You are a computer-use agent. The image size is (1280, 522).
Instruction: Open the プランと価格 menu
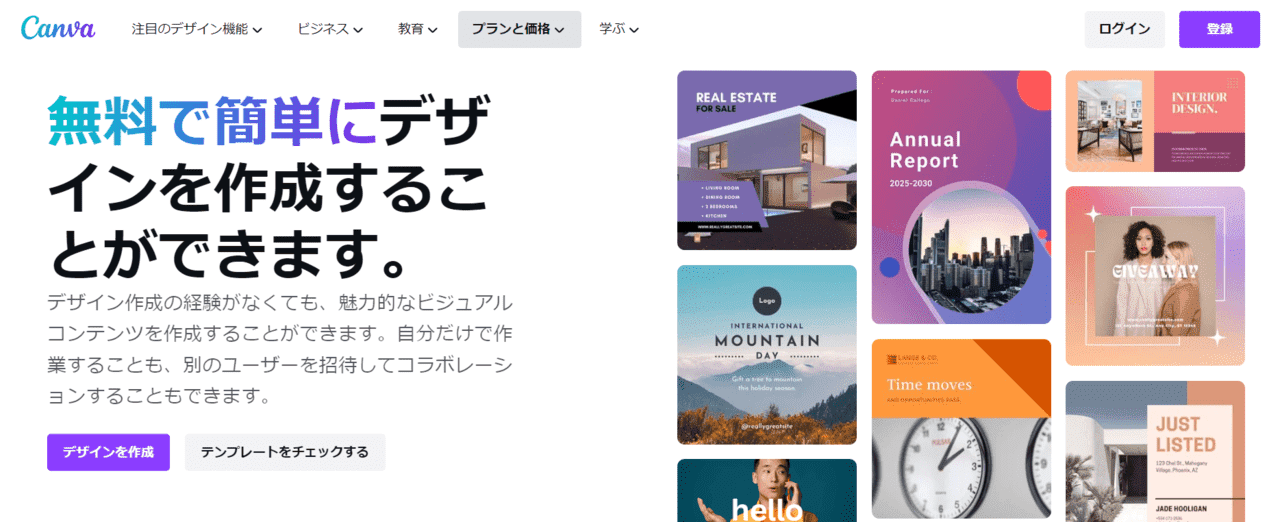point(519,29)
